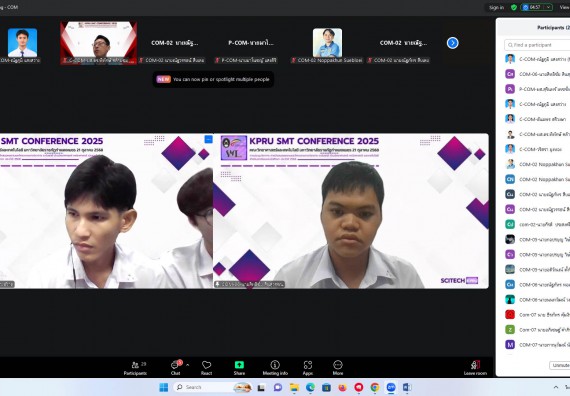Show next page of gallery thumbnails

click(453, 43)
